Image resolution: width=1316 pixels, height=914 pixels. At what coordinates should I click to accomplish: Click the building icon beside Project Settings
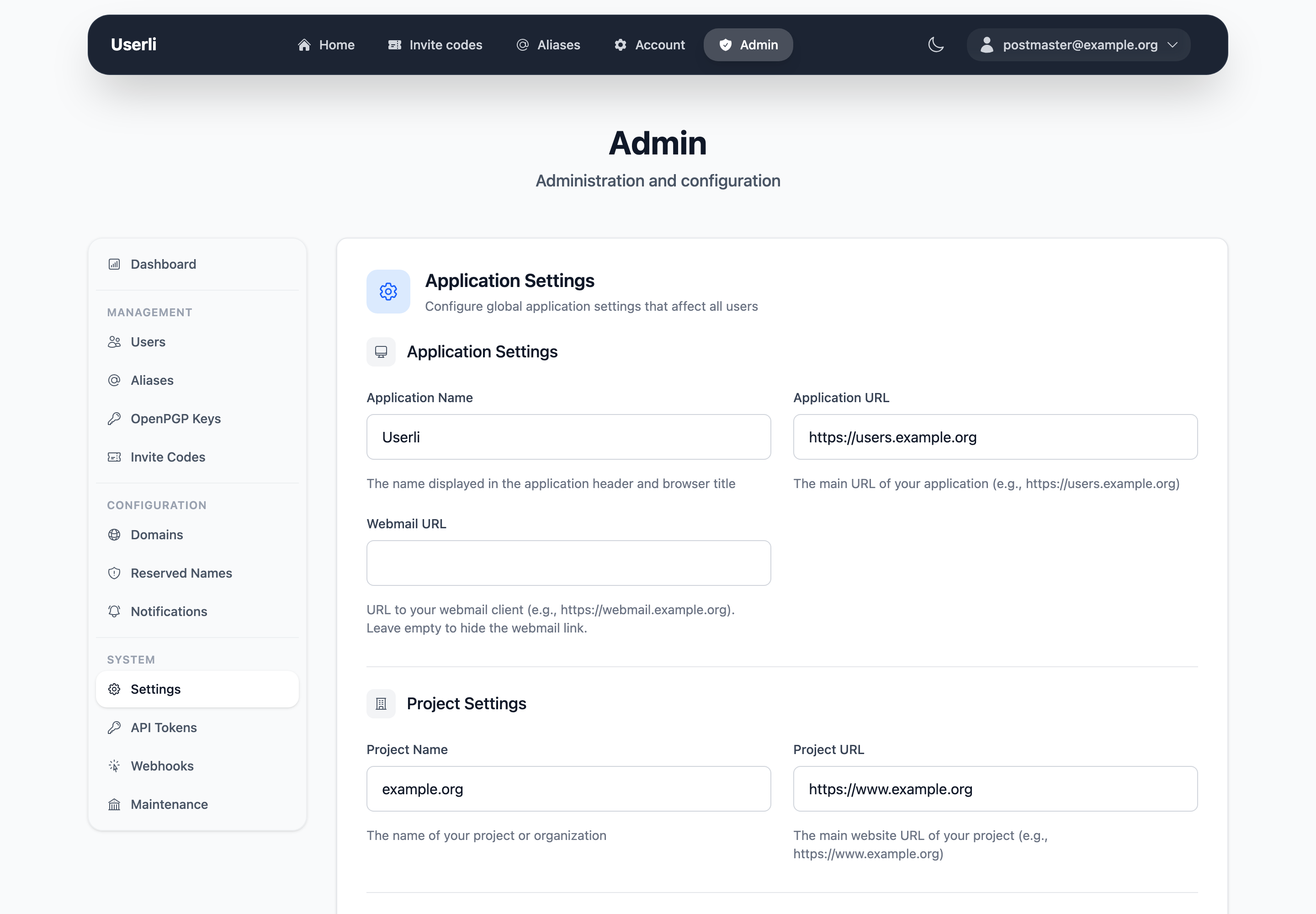381,704
